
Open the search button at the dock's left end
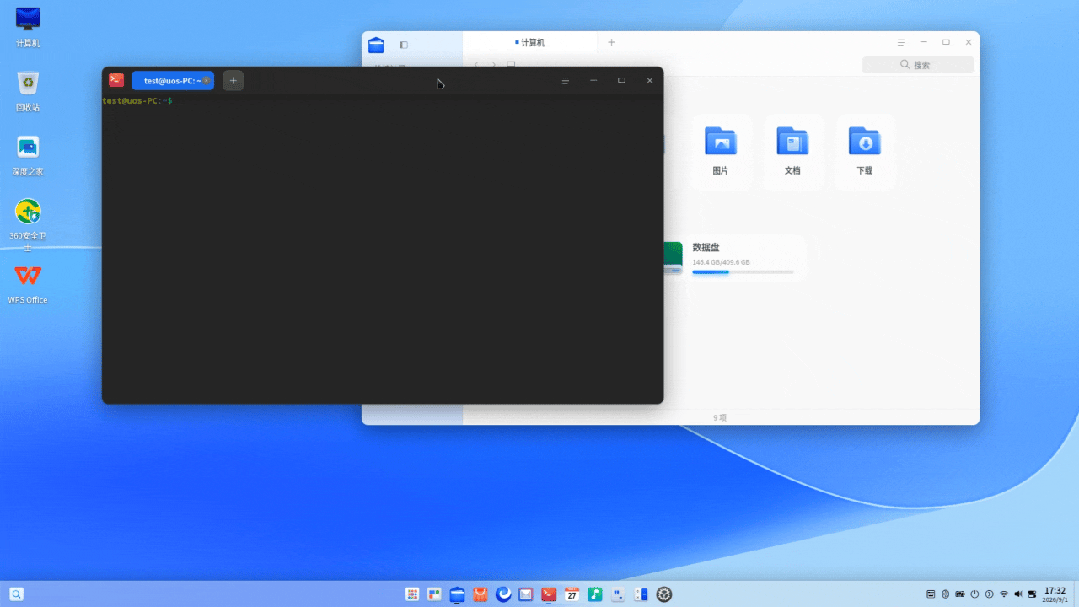pos(17,594)
